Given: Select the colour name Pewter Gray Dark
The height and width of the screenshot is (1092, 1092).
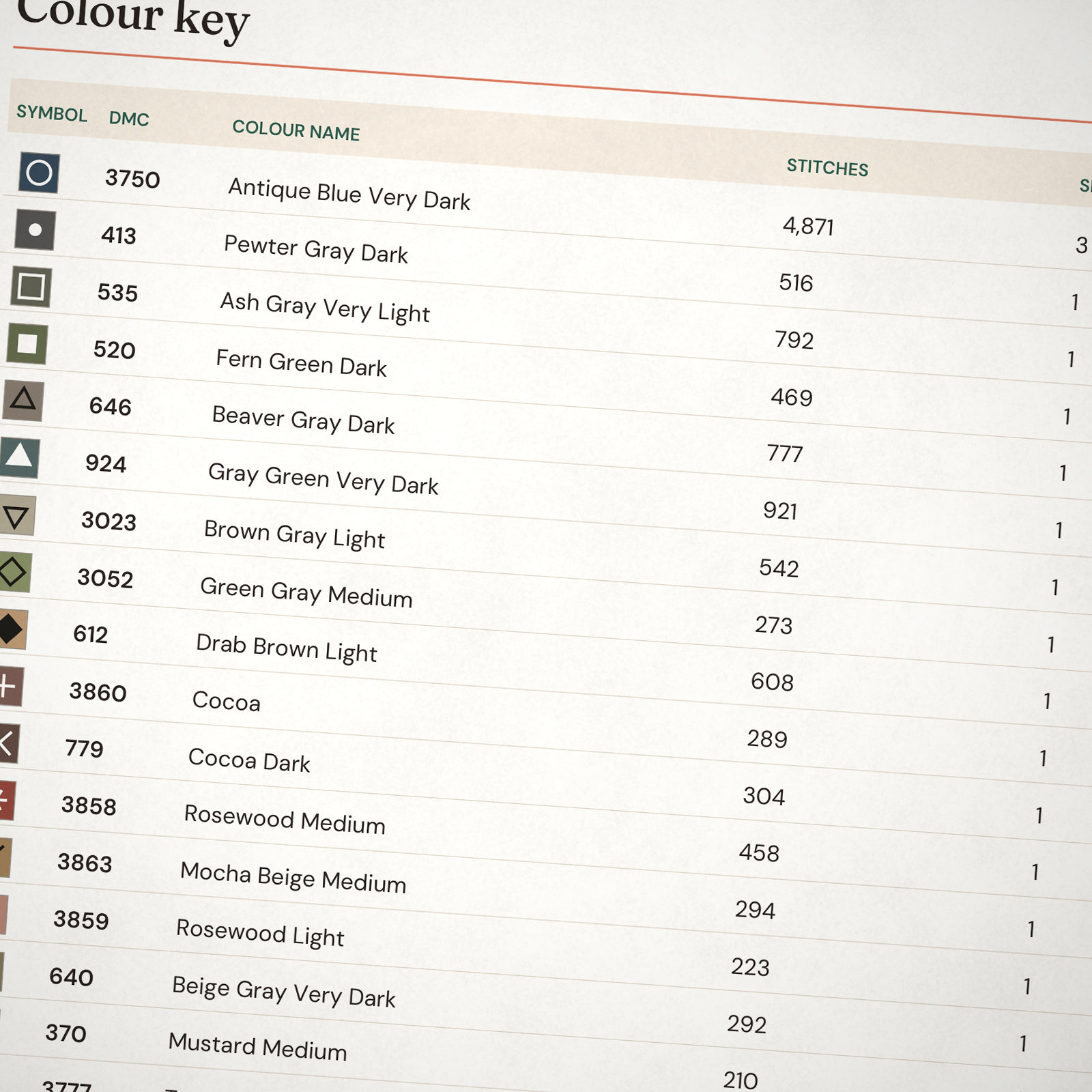Looking at the screenshot, I should [316, 249].
